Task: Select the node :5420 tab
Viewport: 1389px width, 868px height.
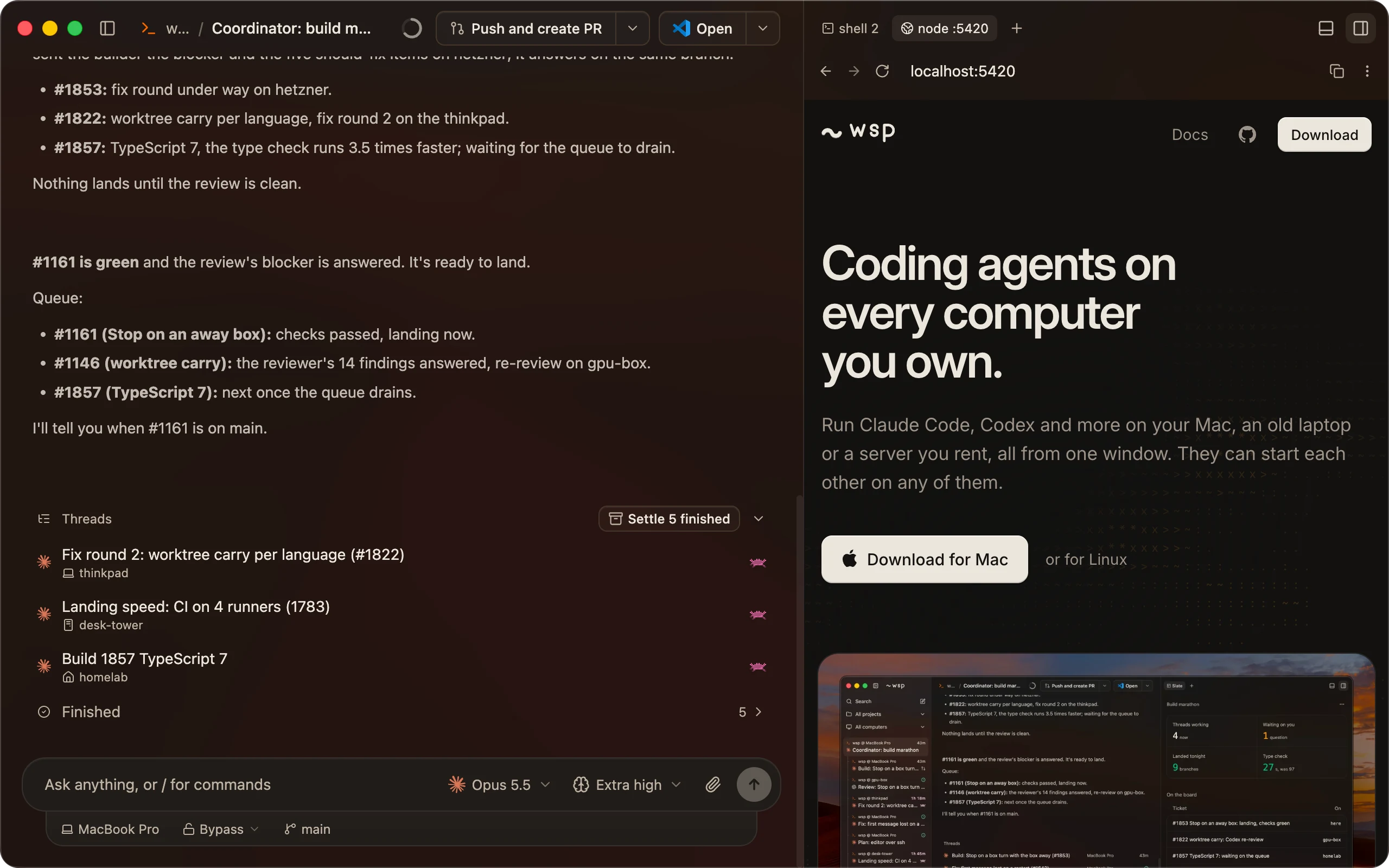Action: point(944,28)
